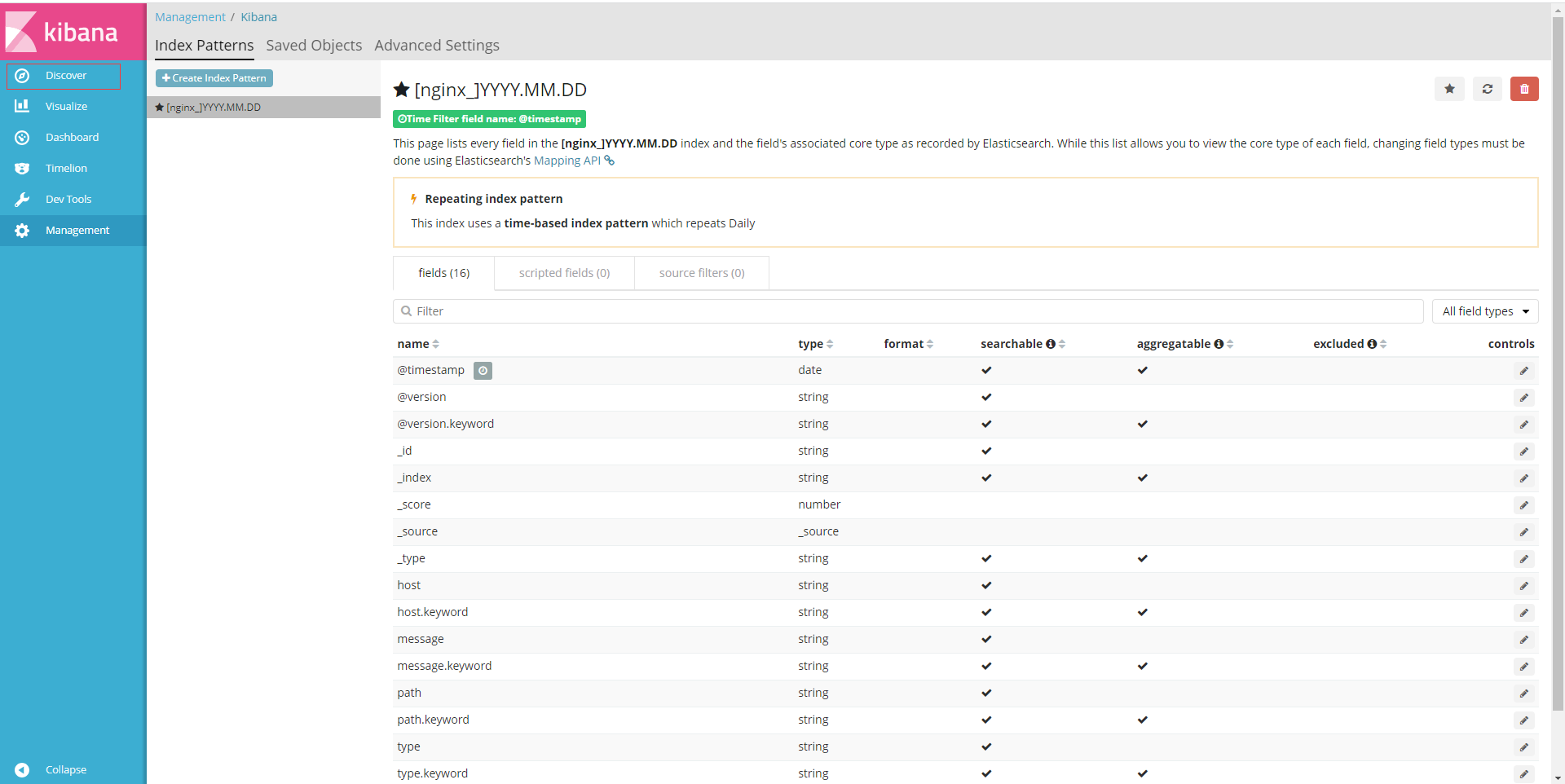The height and width of the screenshot is (784, 1565).
Task: Open the Index Patterns tab
Action: click(204, 46)
